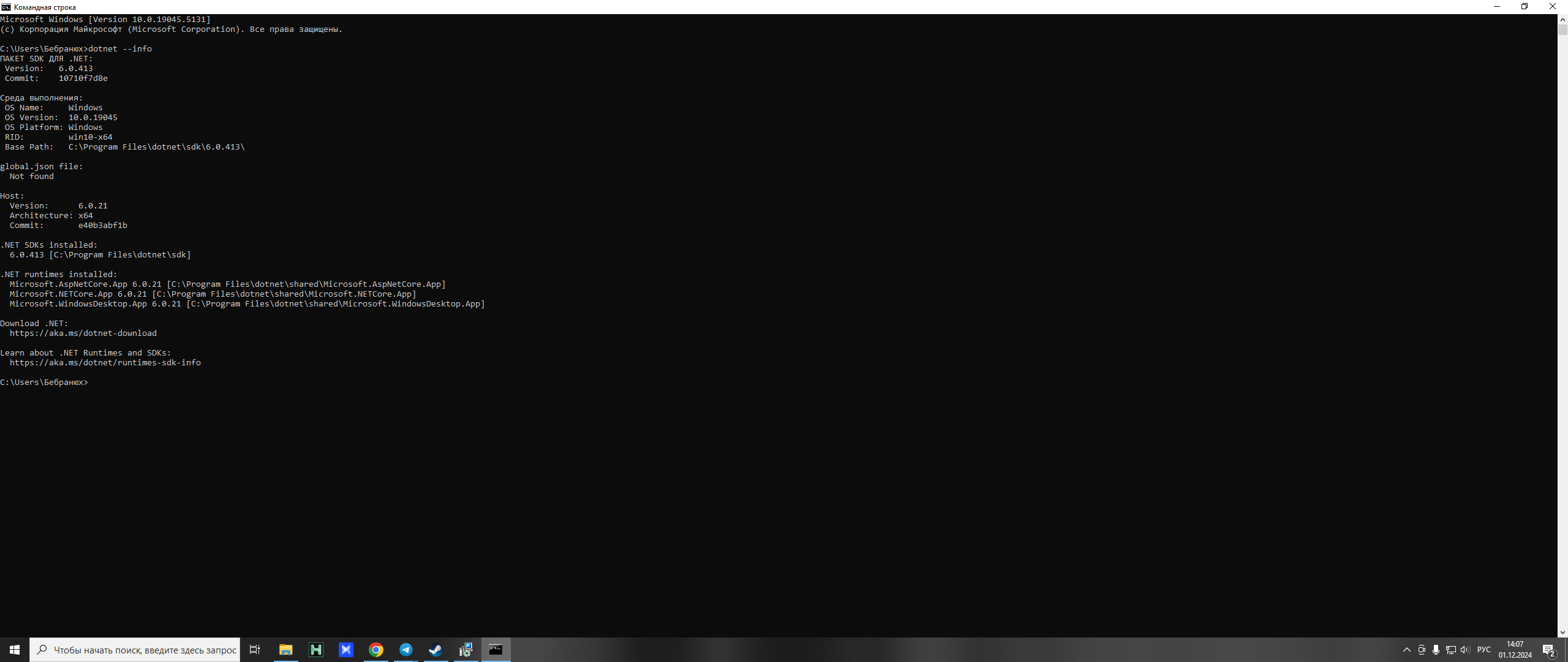This screenshot has height=662, width=1568.
Task: Click the installer setup taskbar icon
Action: point(466,650)
